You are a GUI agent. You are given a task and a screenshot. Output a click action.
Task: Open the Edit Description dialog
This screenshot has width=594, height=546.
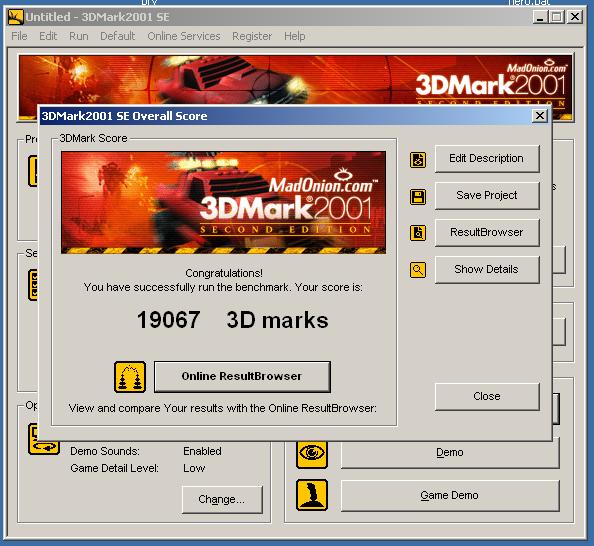[x=487, y=158]
